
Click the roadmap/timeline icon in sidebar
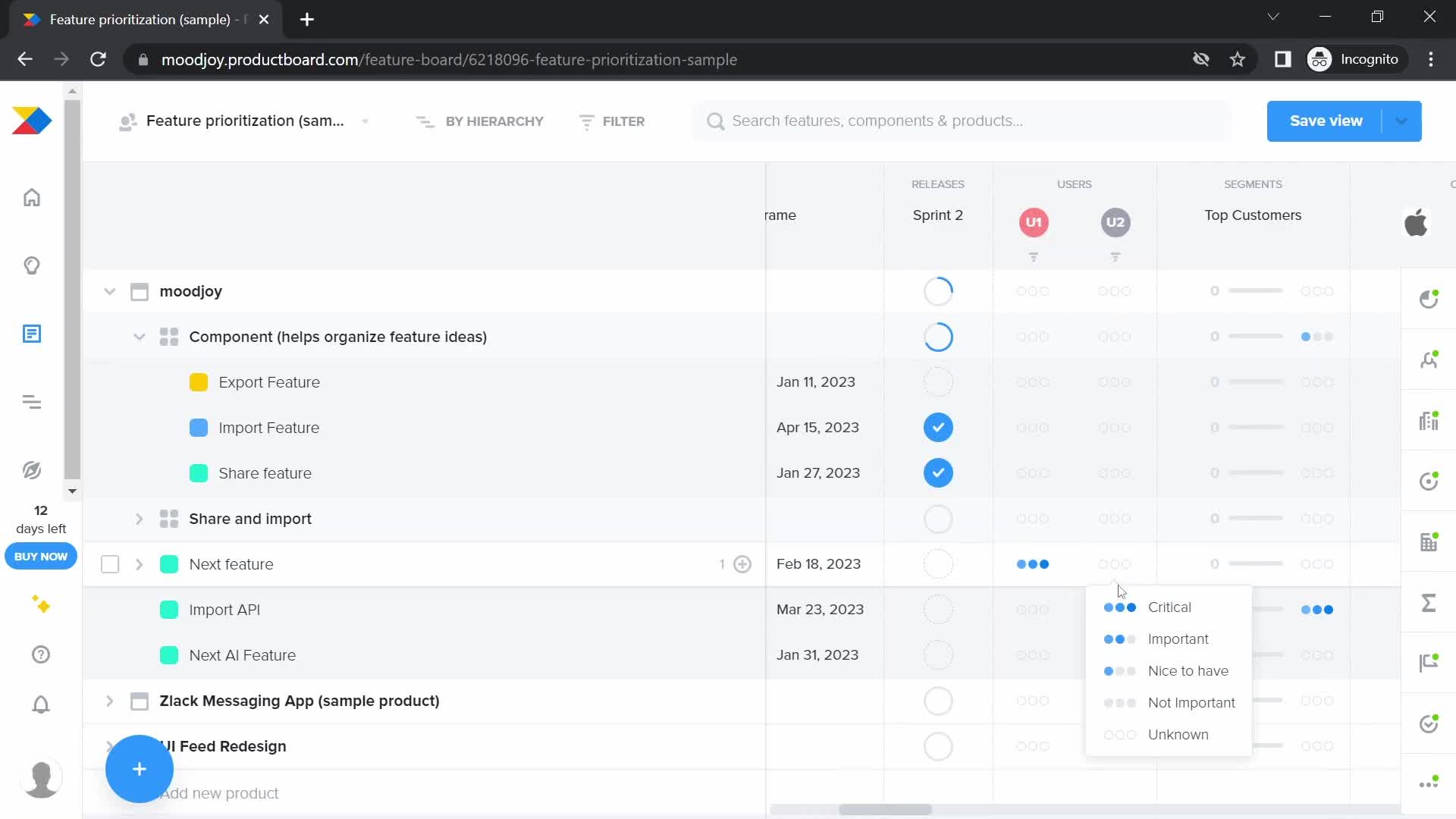click(31, 403)
